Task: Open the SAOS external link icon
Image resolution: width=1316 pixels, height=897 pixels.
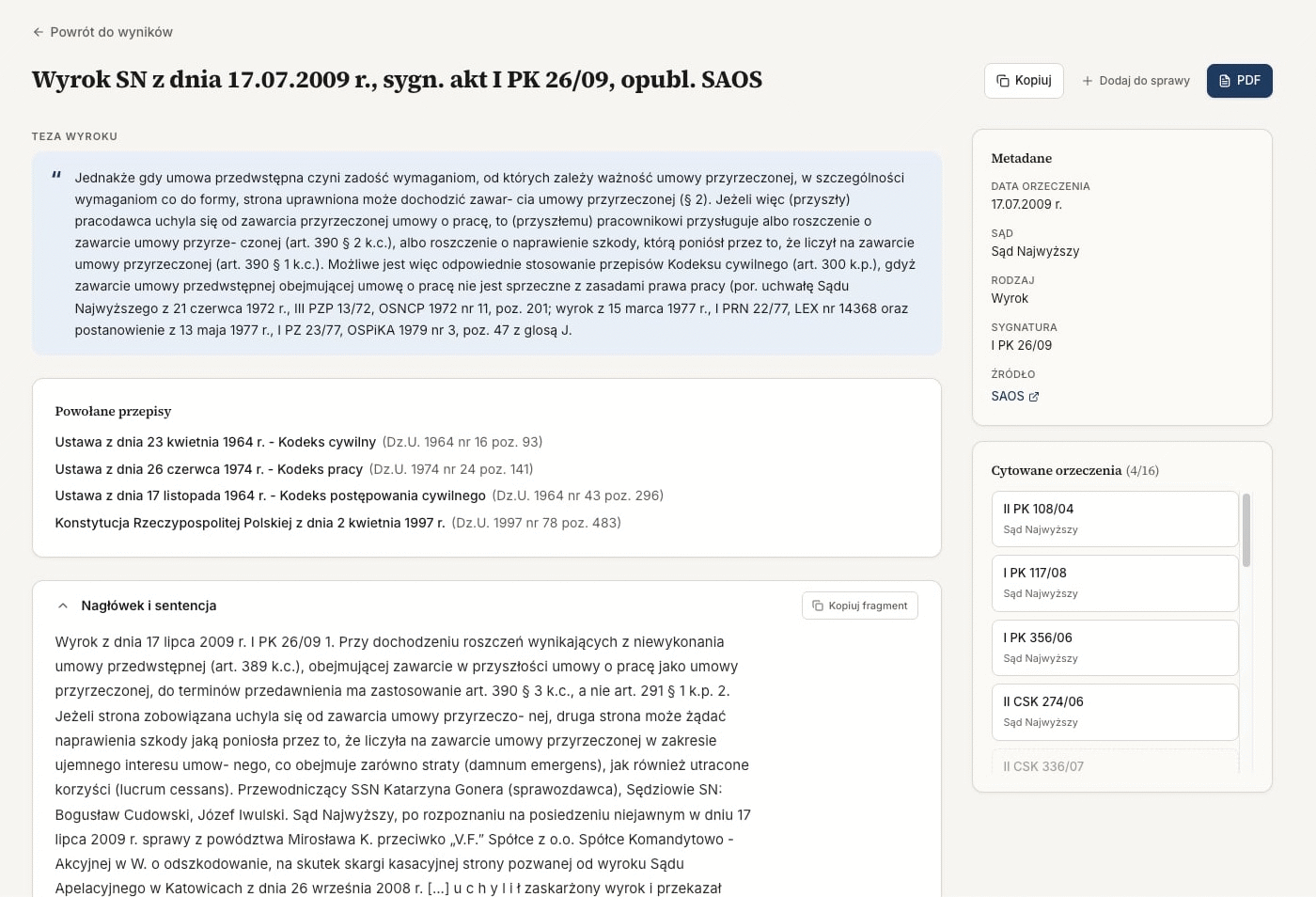Action: 1034,397
